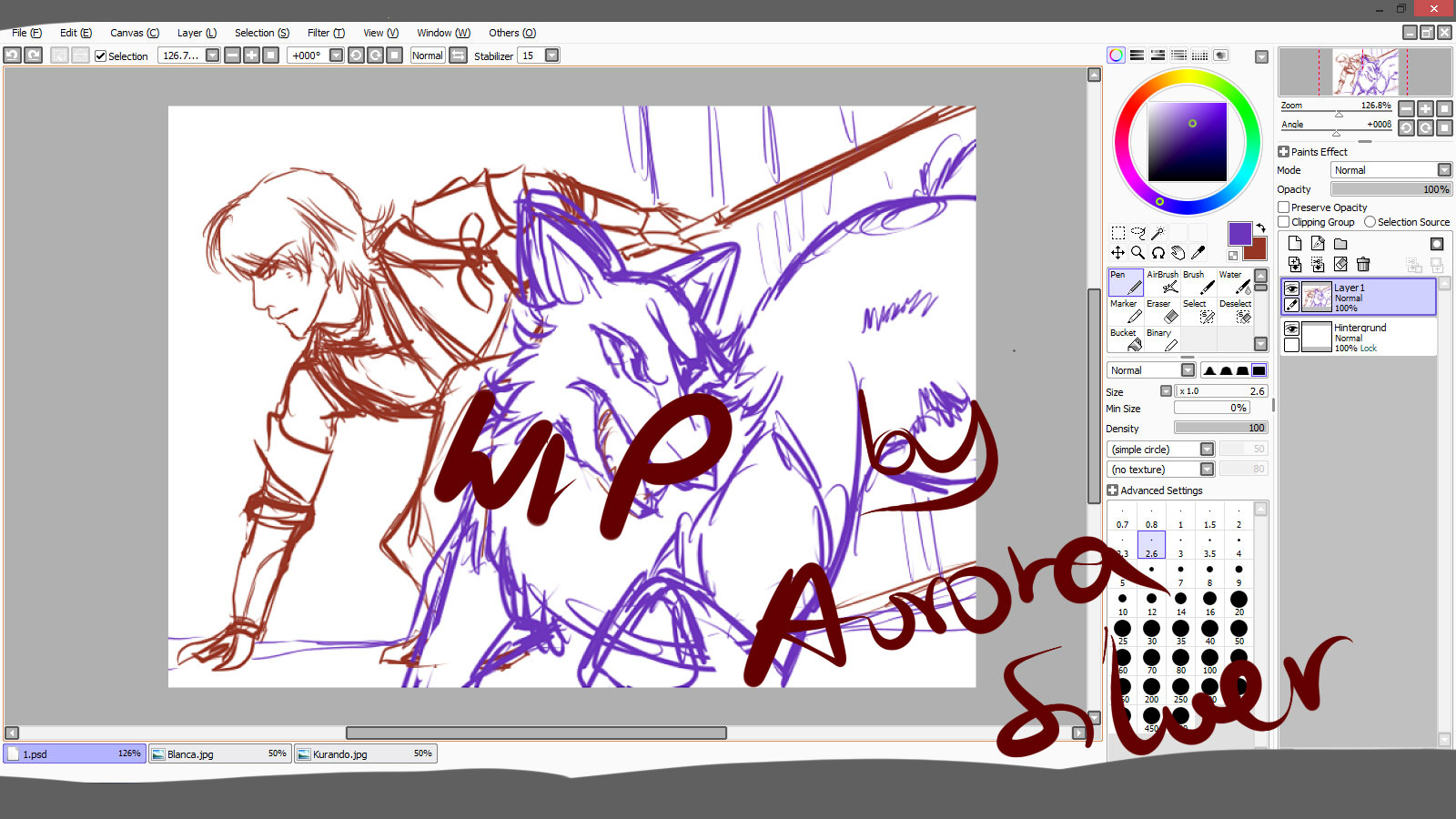Select the Bucket fill tool
The image size is (1456, 819).
1126,340
